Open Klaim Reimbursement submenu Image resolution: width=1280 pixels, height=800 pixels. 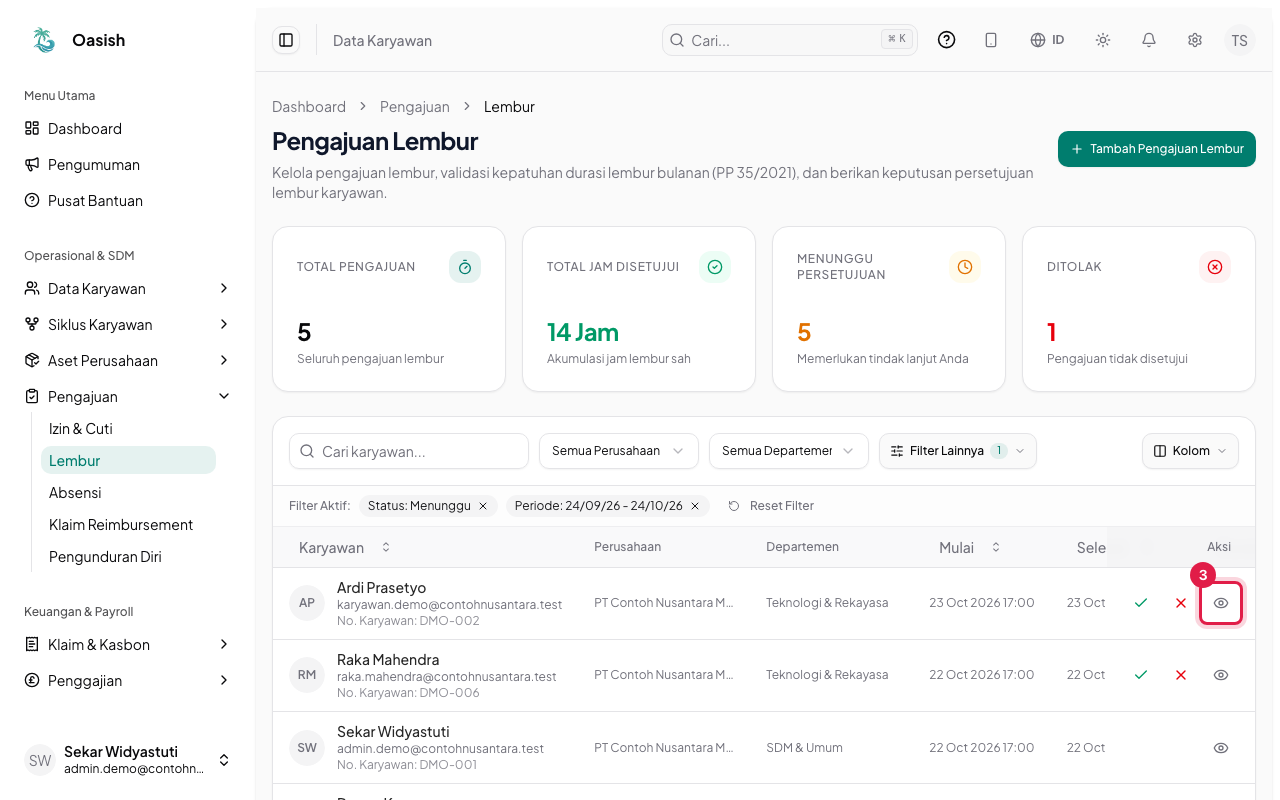click(x=128, y=525)
